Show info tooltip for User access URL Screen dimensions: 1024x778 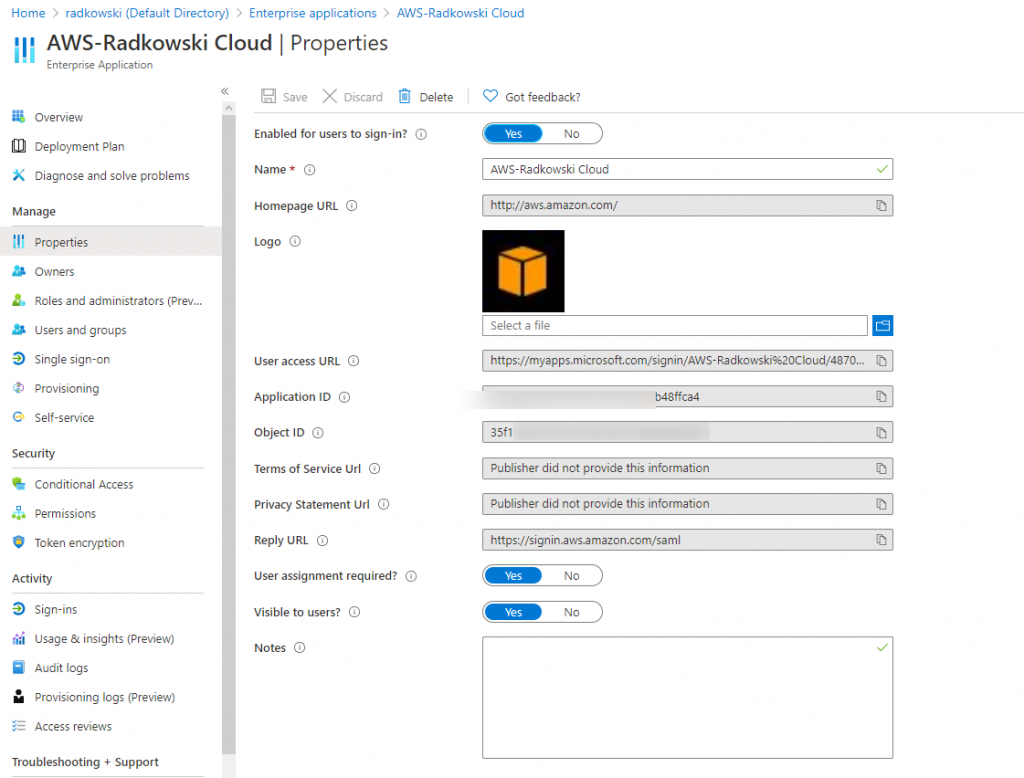(x=353, y=361)
